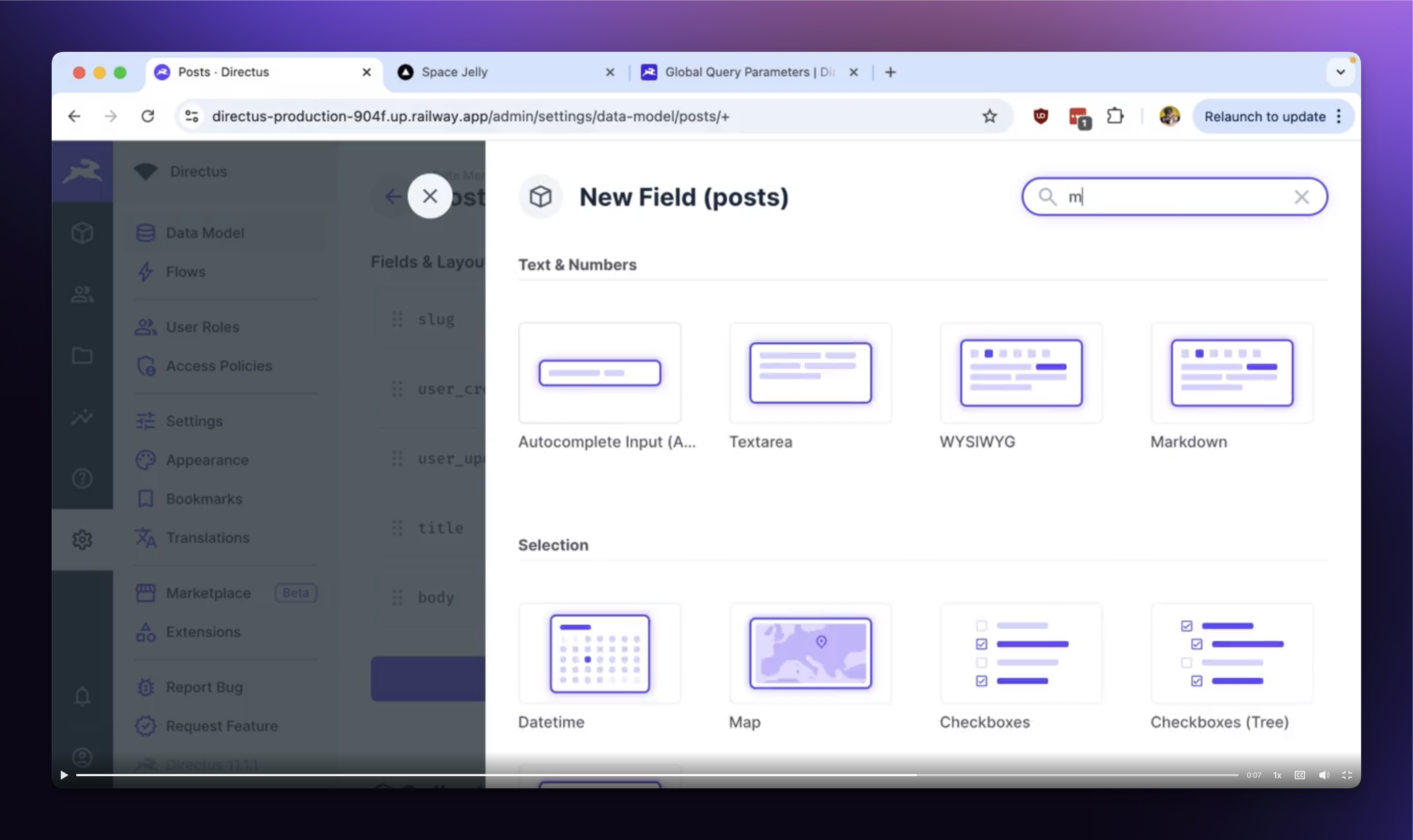Click the drag handle for the title field
1413x840 pixels.
(398, 528)
